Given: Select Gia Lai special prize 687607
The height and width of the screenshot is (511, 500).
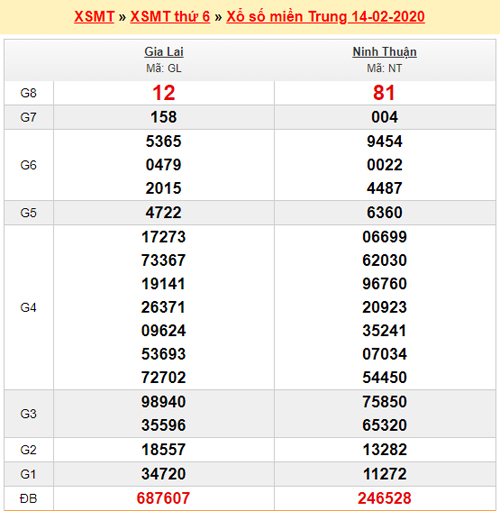Looking at the screenshot, I should tap(163, 498).
